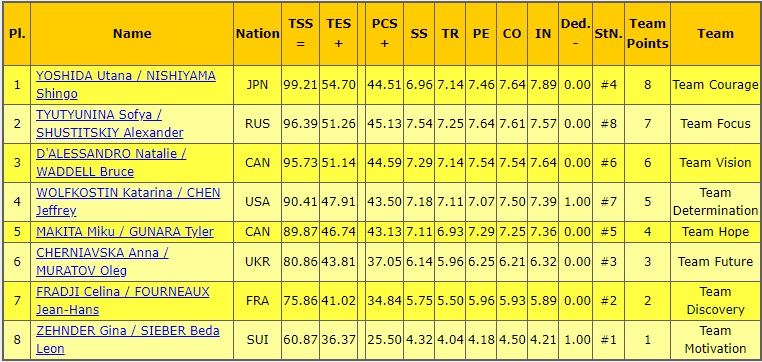Select the Team Determination cell
The image size is (762, 362).
(715, 202)
